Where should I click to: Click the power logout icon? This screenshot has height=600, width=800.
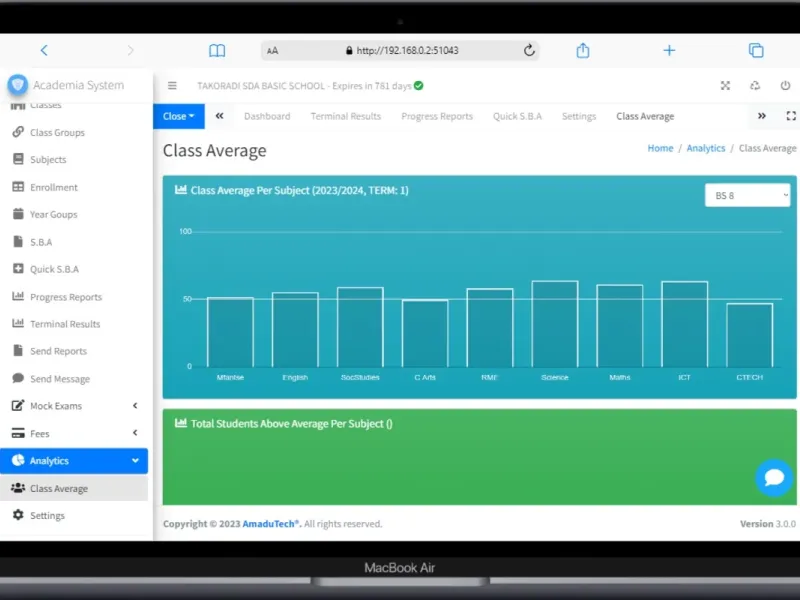(785, 86)
